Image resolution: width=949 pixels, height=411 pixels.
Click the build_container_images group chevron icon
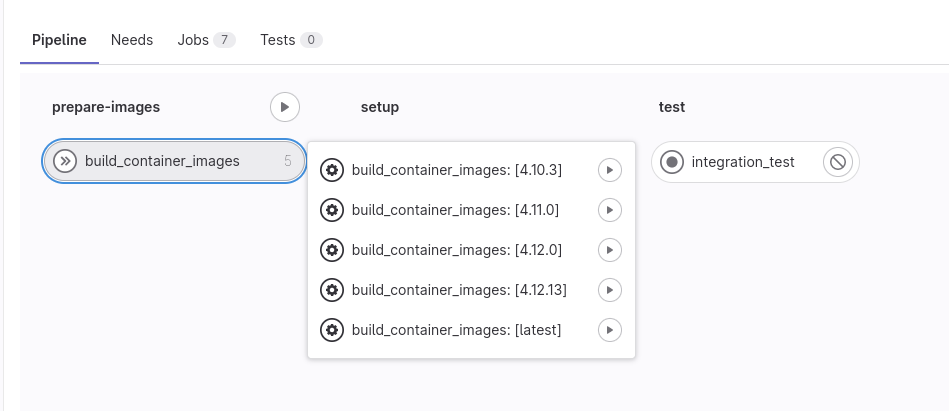[x=66, y=161]
